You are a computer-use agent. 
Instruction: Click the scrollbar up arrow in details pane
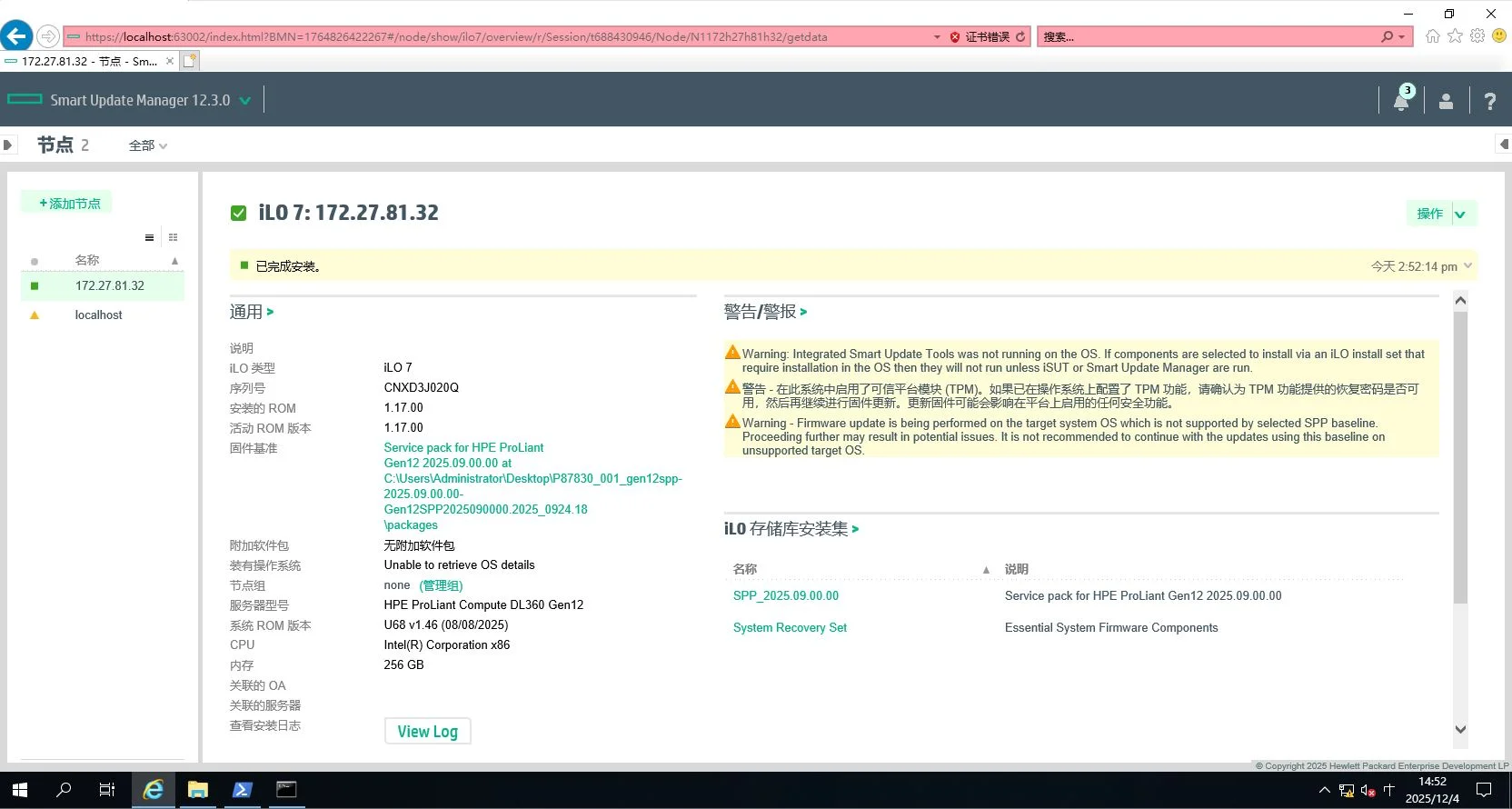(1460, 301)
